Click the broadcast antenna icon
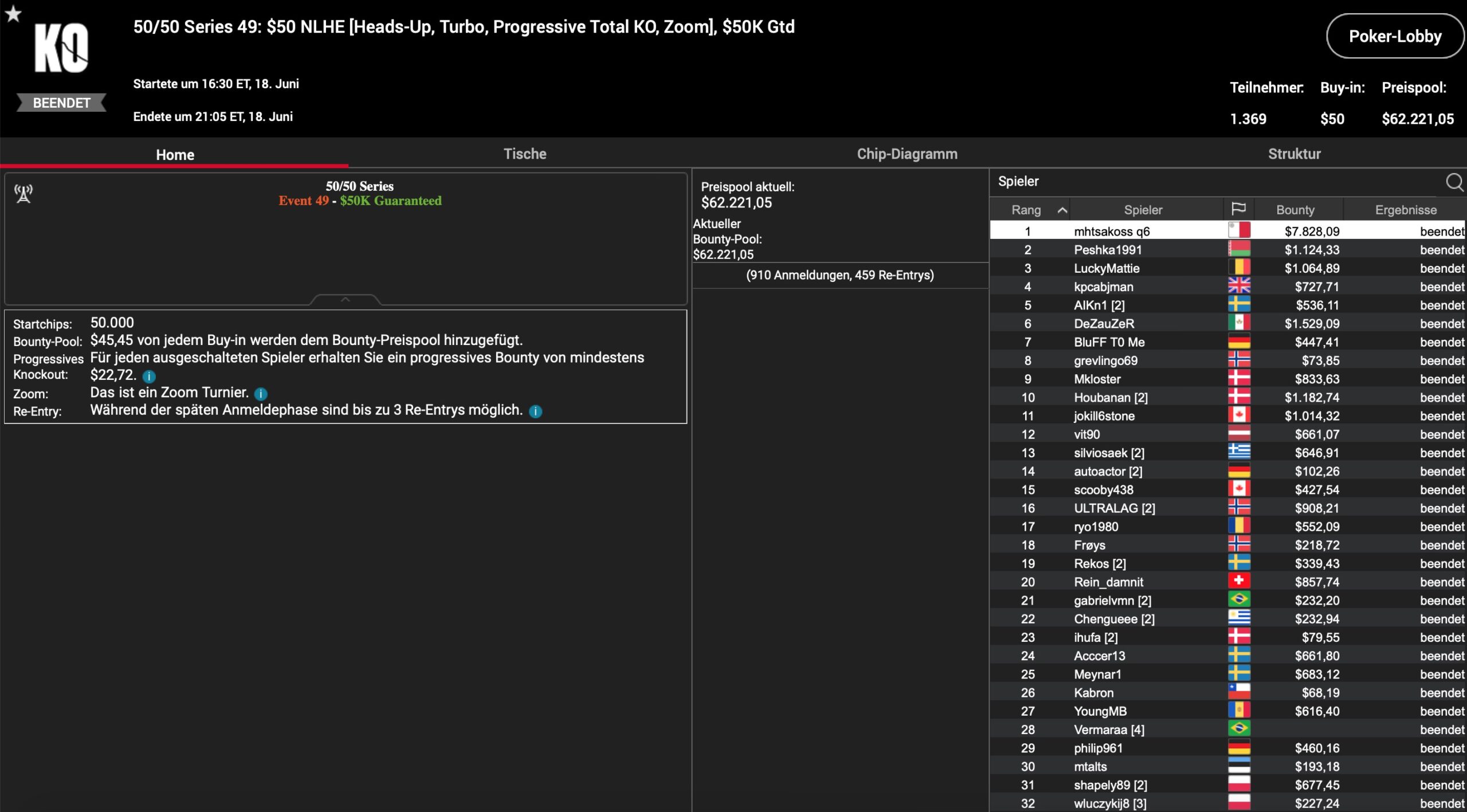The height and width of the screenshot is (812, 1467). coord(23,194)
